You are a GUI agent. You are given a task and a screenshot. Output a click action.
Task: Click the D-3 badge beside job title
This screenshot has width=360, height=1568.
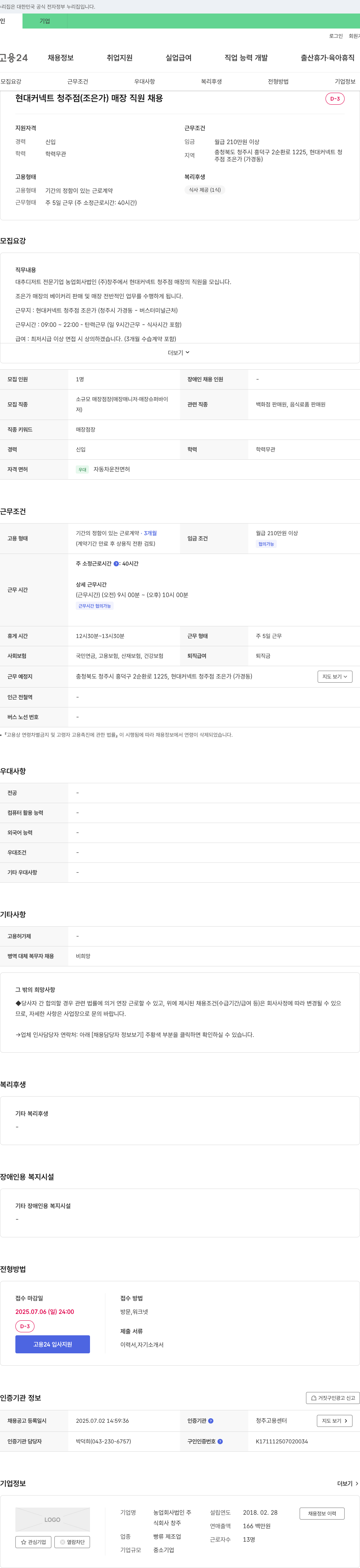point(335,99)
